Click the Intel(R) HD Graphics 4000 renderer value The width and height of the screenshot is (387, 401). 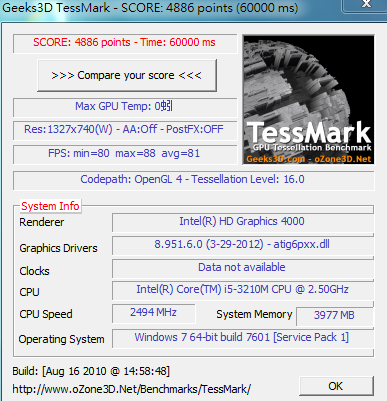click(x=242, y=222)
